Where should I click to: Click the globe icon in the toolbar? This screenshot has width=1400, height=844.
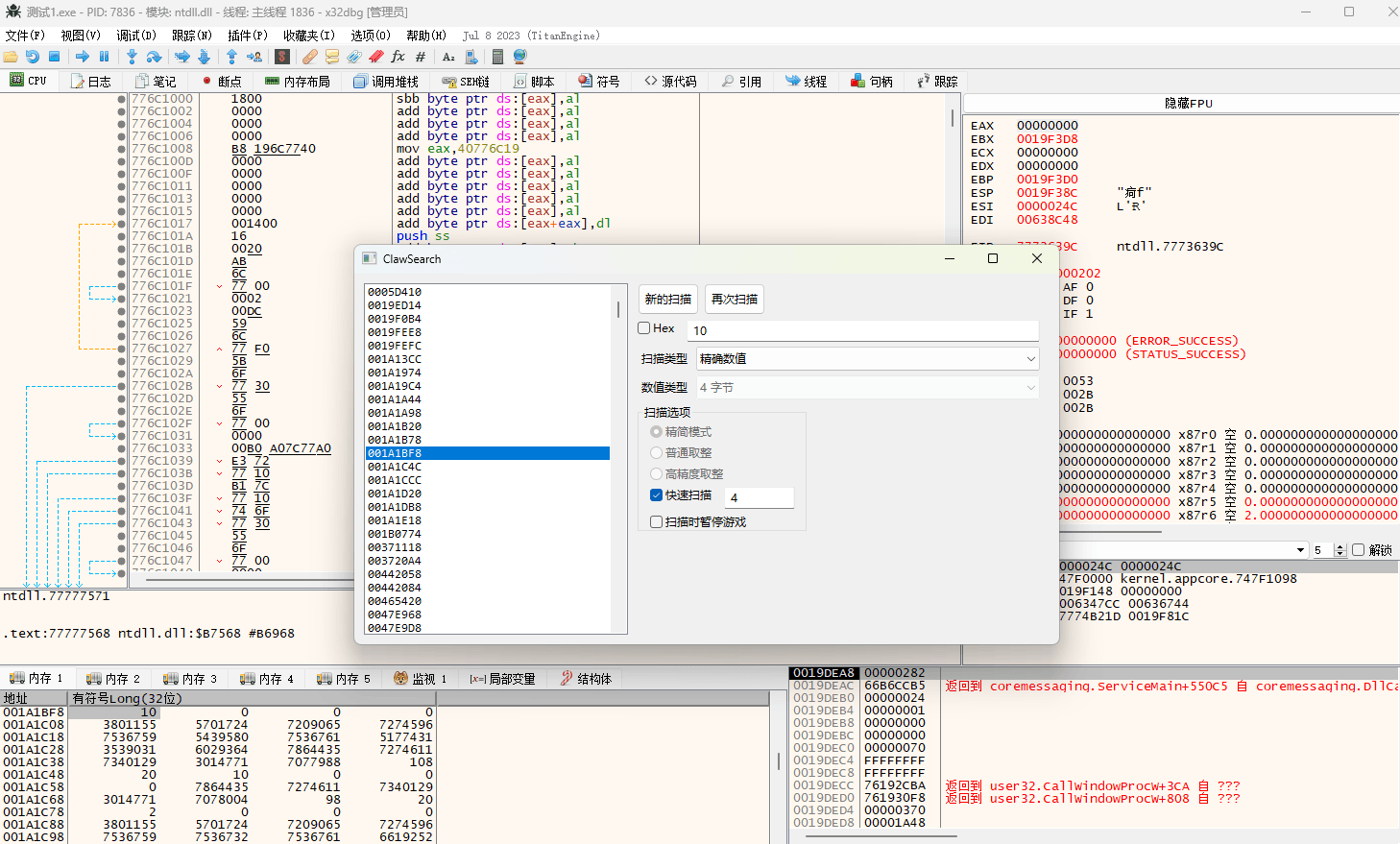520,57
